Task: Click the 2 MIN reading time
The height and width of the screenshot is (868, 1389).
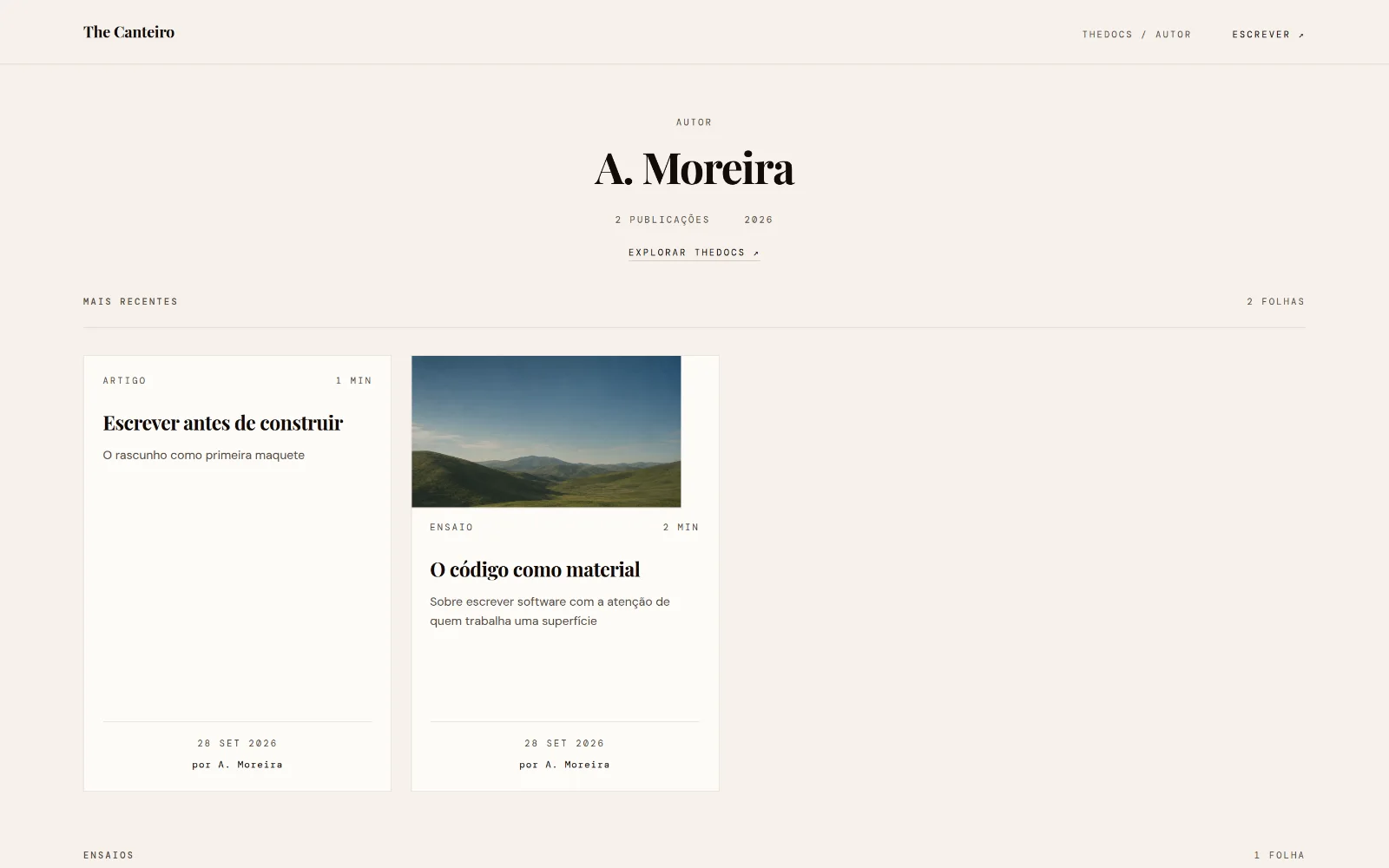Action: tap(681, 527)
